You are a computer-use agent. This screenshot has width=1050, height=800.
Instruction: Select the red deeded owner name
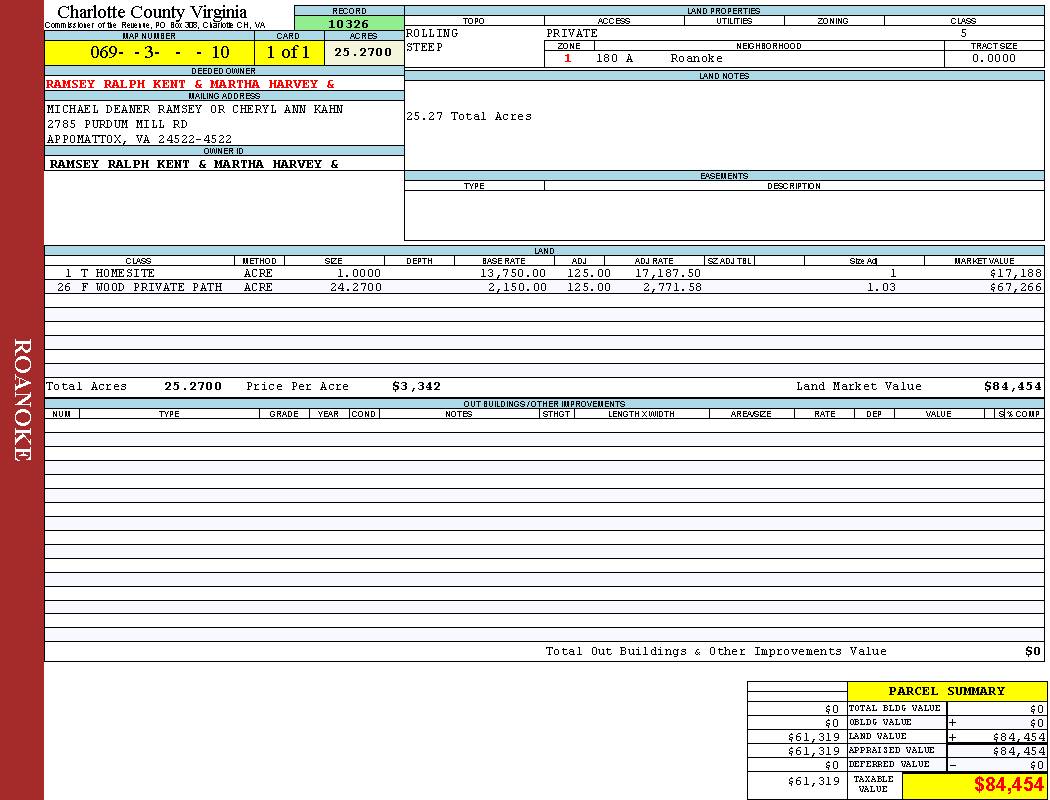(190, 85)
